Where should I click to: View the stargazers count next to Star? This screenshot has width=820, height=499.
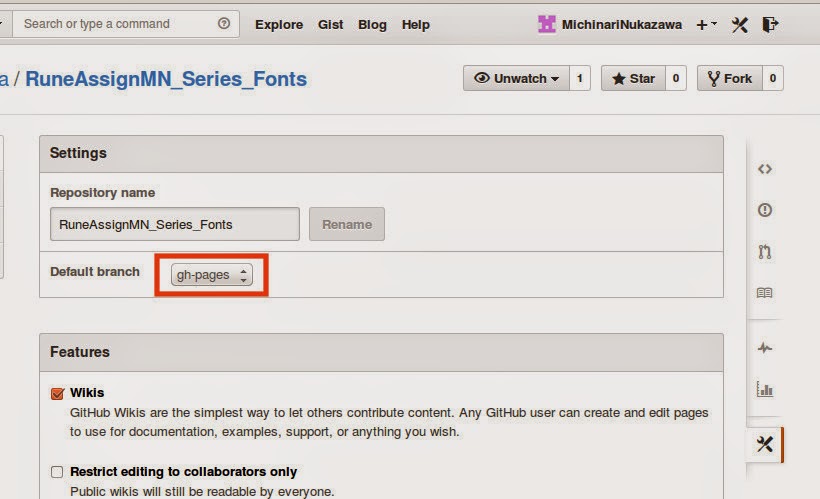[x=676, y=78]
